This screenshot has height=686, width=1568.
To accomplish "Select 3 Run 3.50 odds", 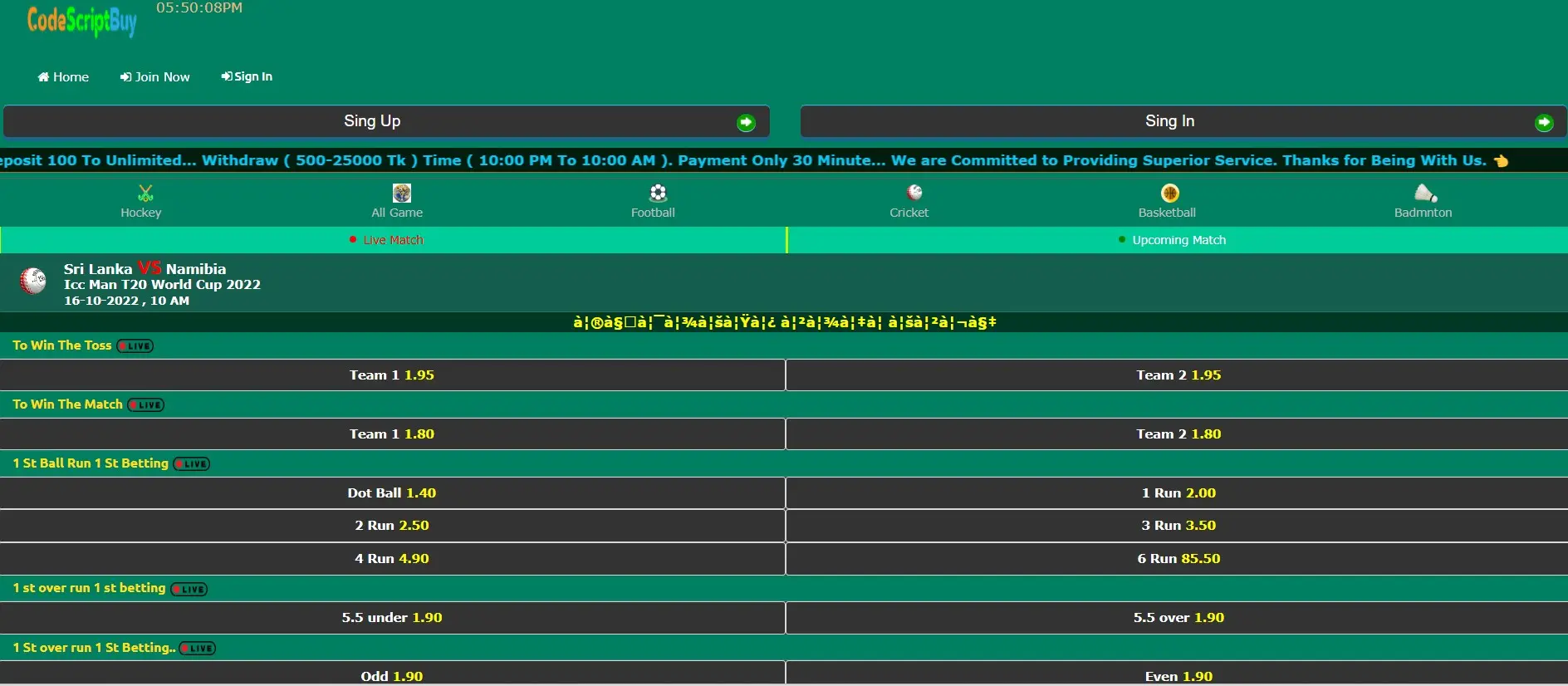I will pos(1178,526).
